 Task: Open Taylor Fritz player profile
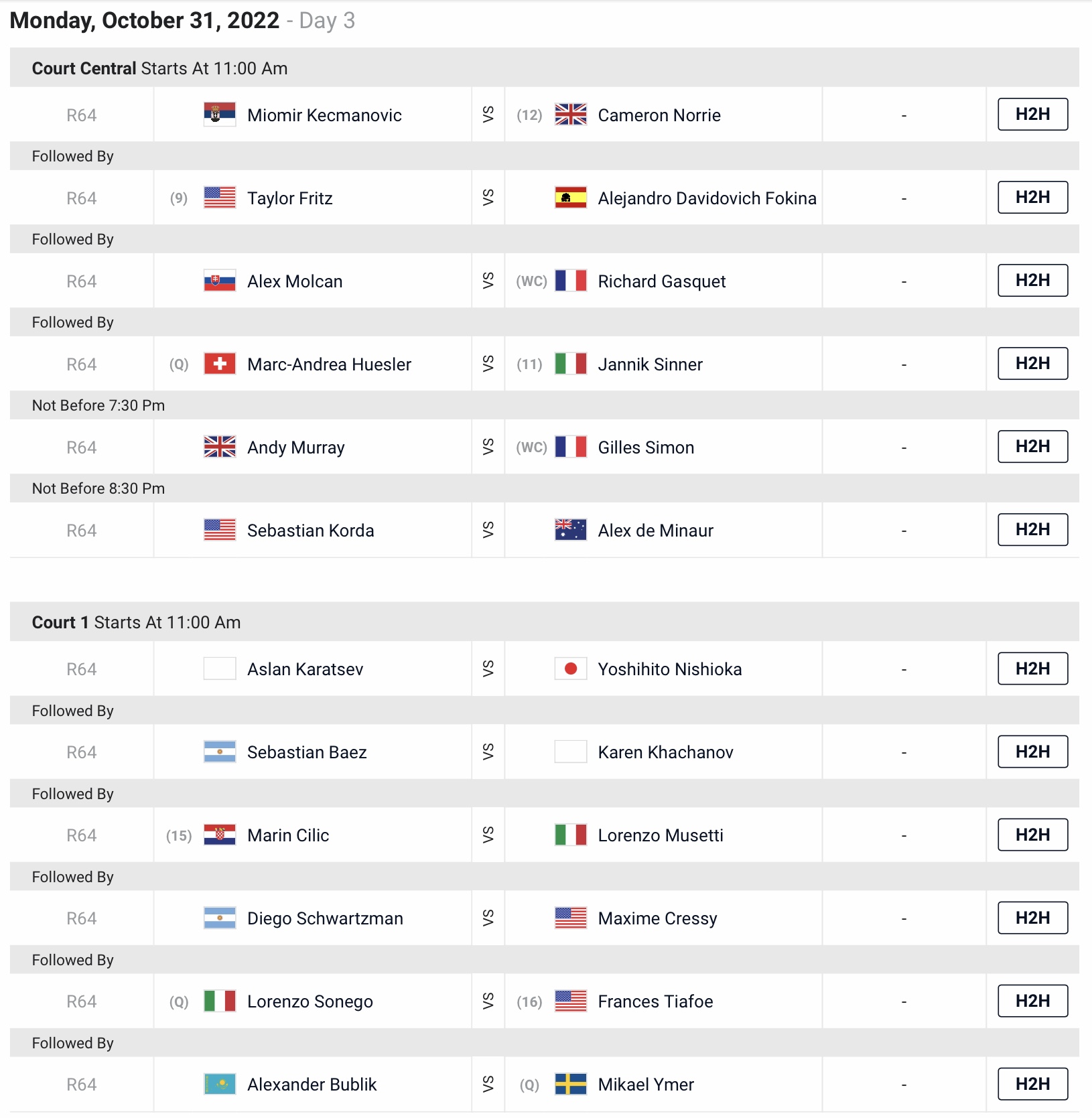coord(289,198)
